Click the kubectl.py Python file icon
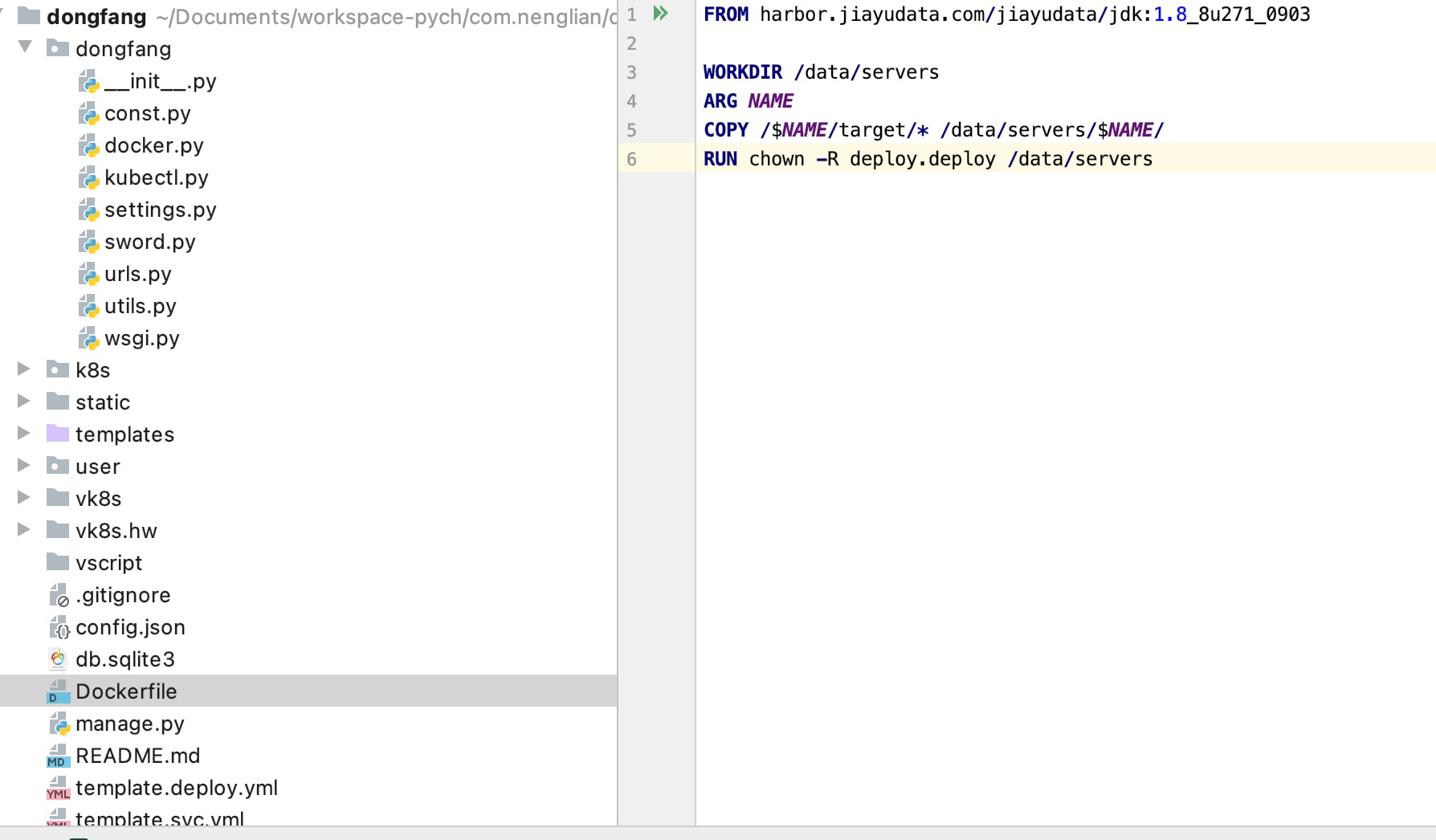 coord(88,177)
